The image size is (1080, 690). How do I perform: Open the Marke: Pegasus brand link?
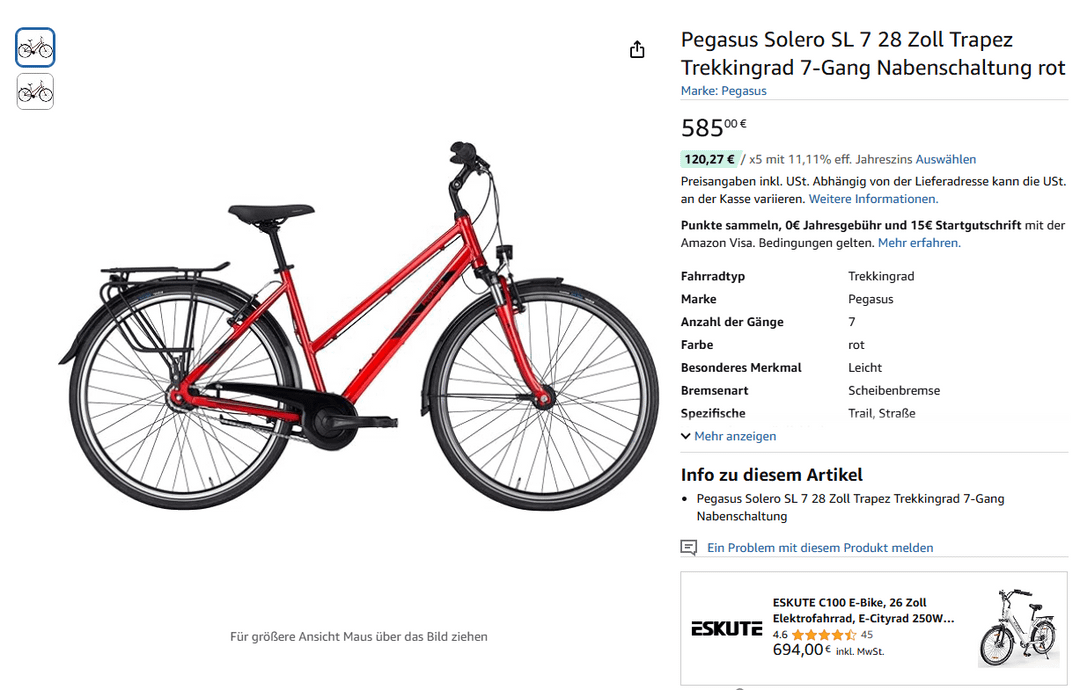click(723, 90)
